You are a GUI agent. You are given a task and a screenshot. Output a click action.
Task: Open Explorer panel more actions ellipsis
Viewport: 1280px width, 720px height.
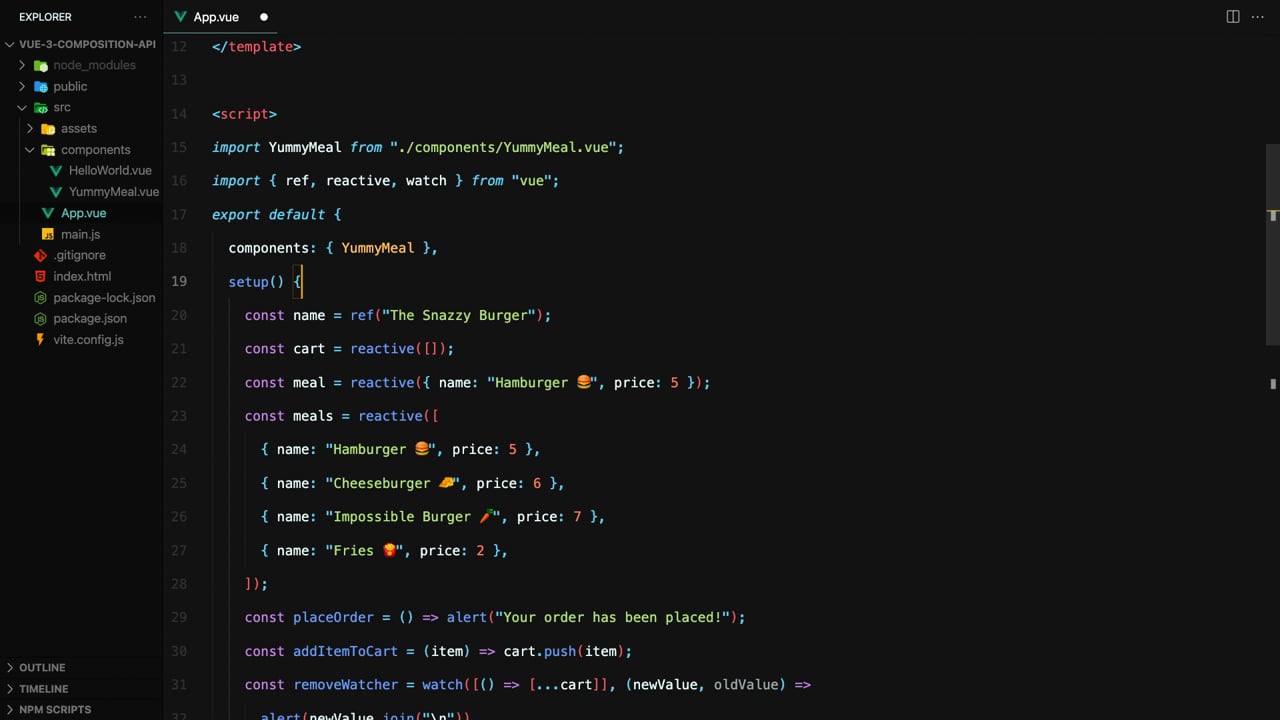140,17
